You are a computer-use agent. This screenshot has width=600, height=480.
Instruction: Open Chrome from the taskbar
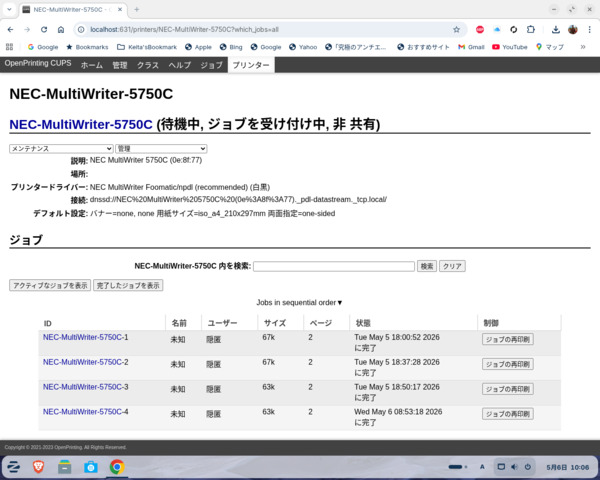[x=117, y=467]
